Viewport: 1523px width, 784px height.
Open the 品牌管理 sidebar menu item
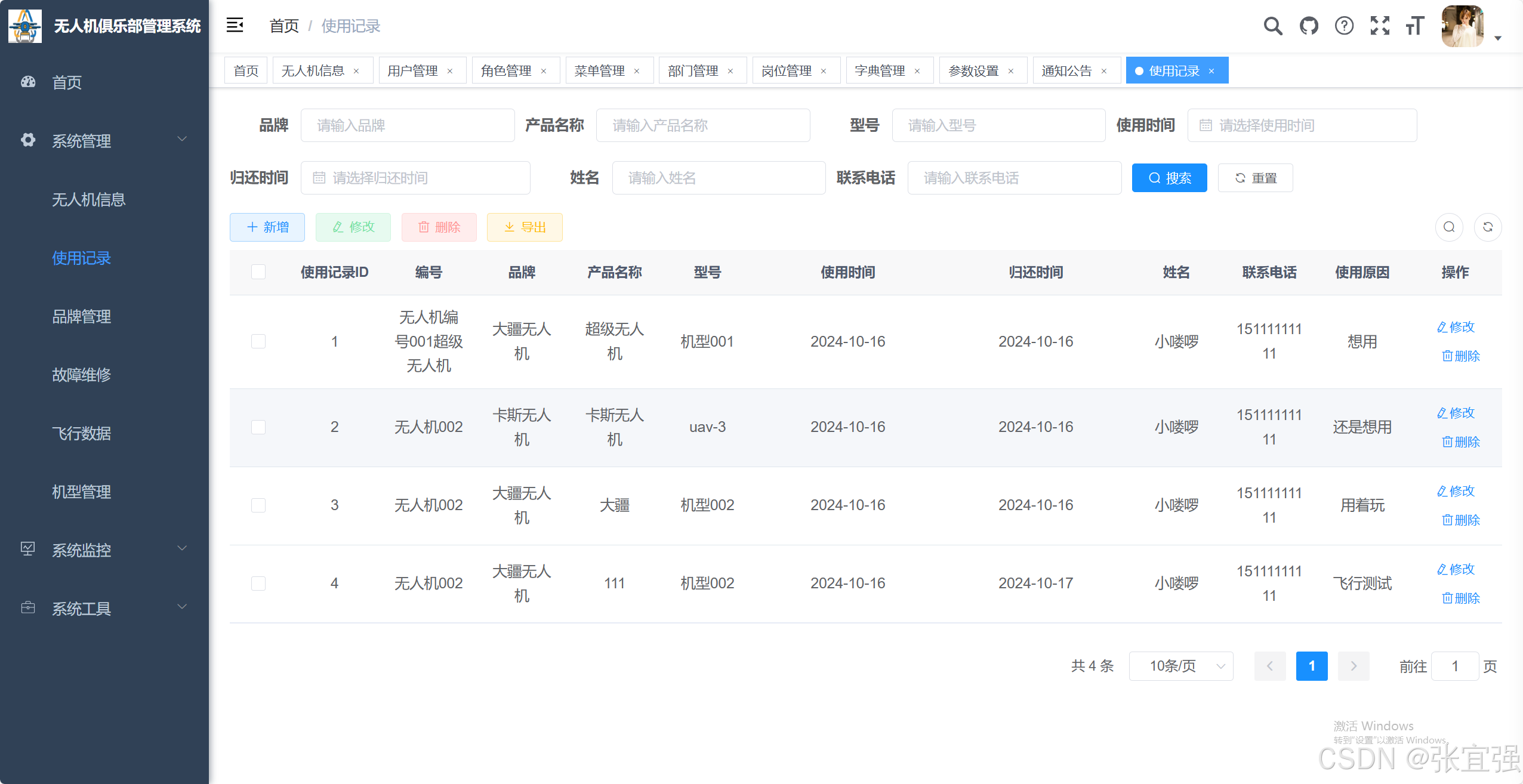(x=81, y=316)
